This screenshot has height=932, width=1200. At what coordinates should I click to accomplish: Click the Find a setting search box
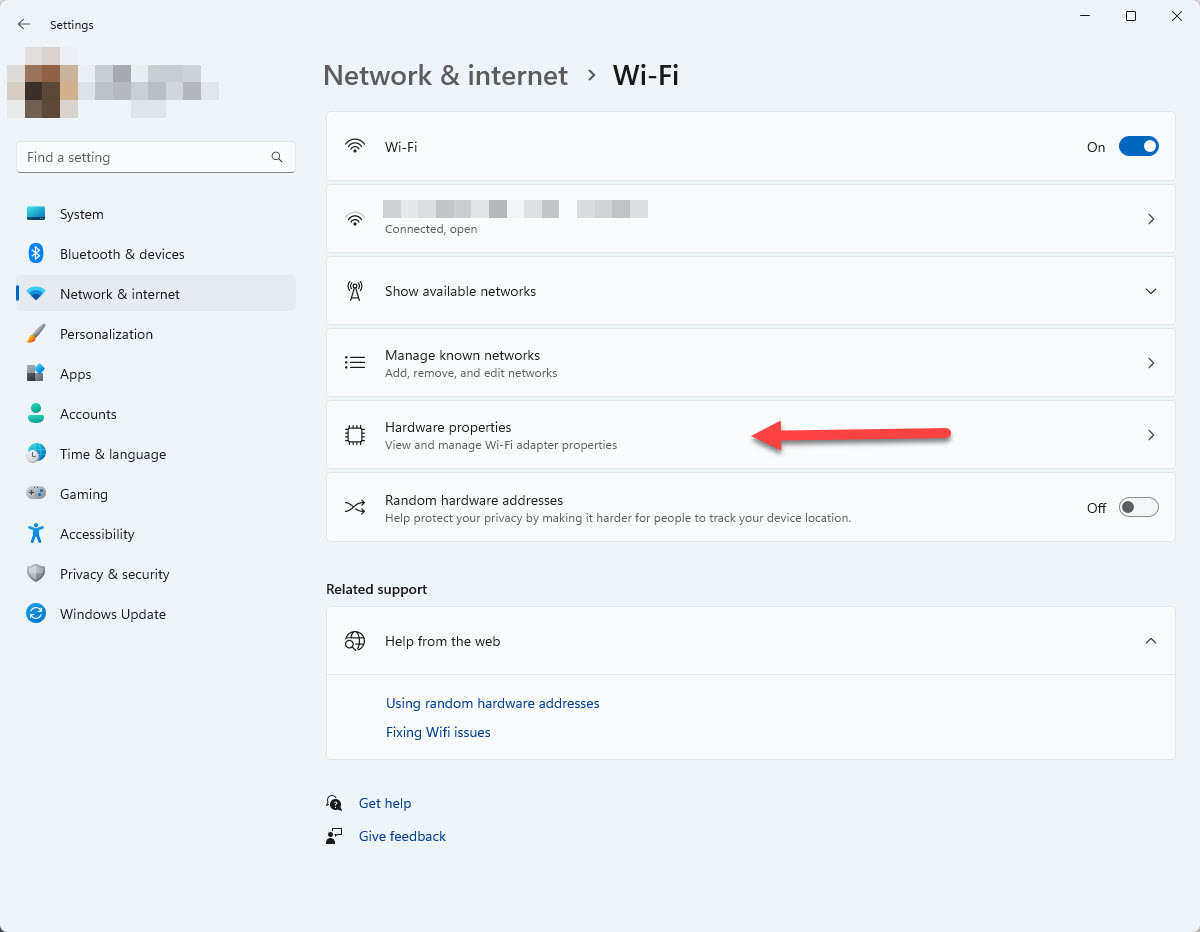click(x=145, y=157)
